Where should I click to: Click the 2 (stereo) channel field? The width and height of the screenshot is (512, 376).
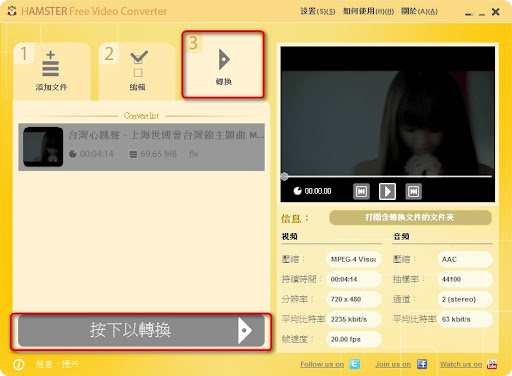[x=465, y=299]
